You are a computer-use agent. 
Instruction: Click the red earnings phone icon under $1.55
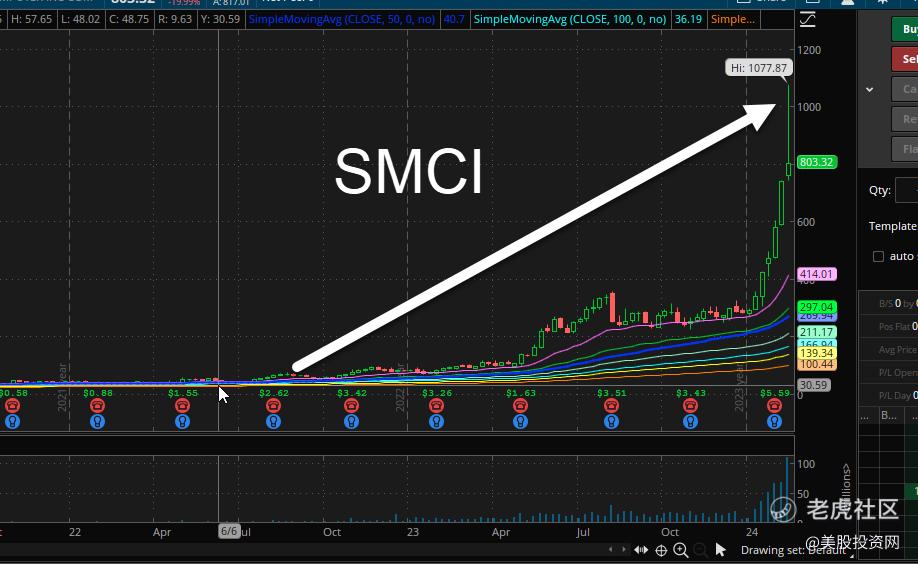pyautogui.click(x=182, y=405)
